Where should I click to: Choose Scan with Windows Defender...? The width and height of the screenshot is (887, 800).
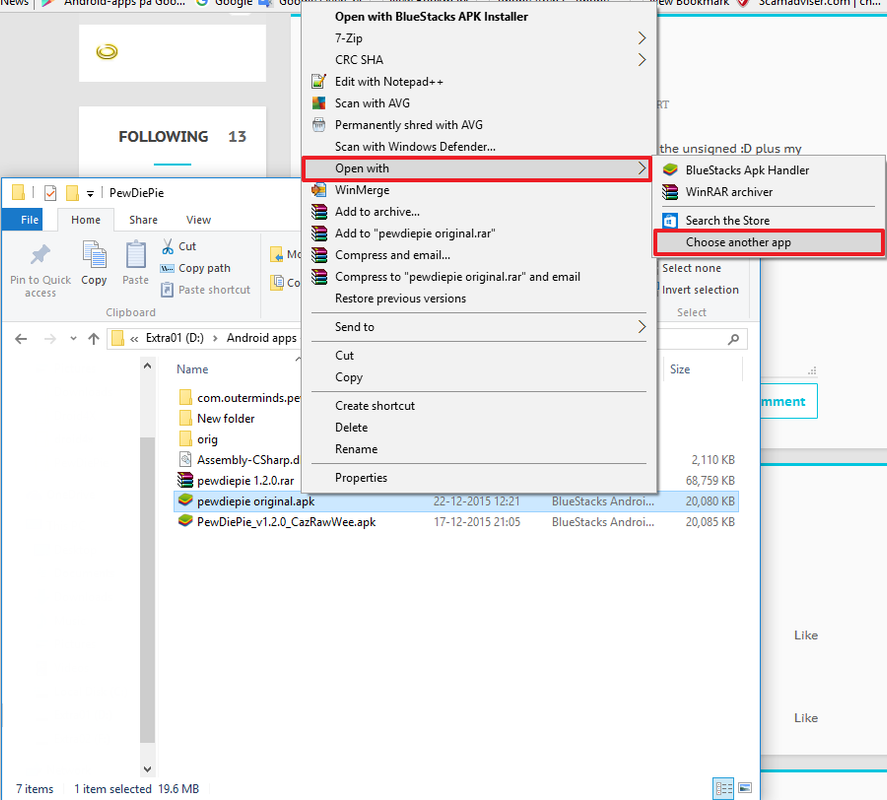pos(479,147)
